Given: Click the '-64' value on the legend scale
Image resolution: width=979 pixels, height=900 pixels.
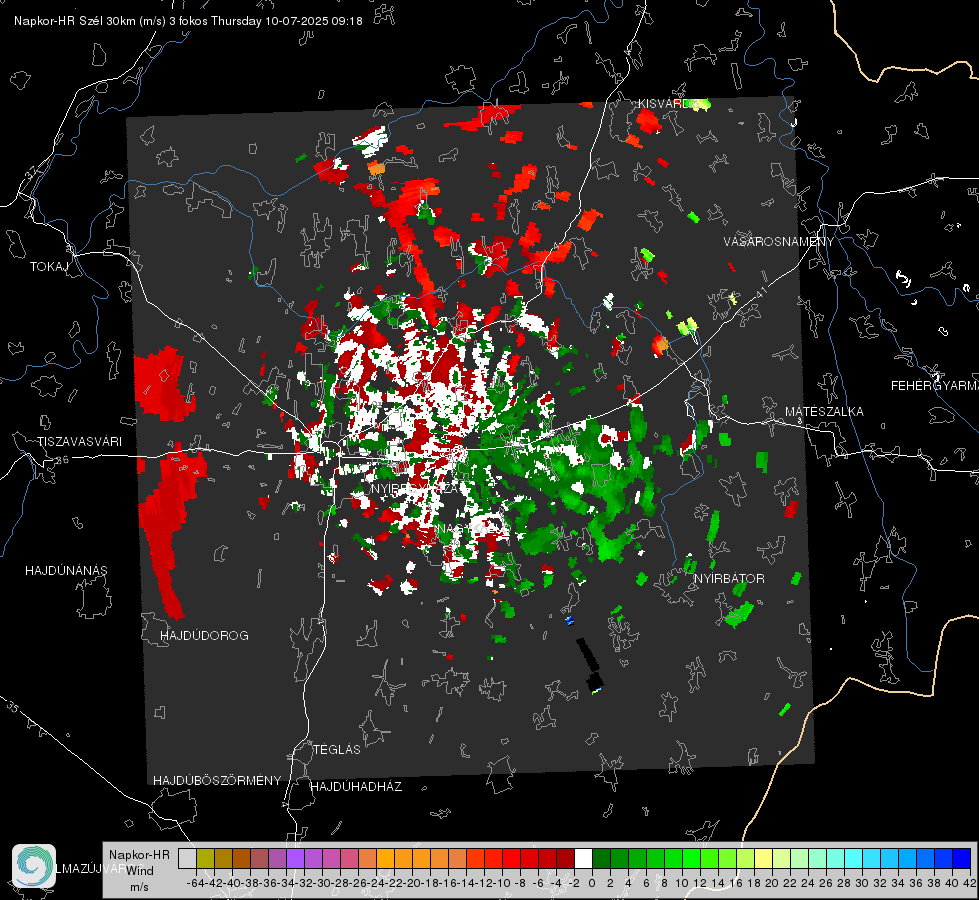Looking at the screenshot, I should [195, 883].
